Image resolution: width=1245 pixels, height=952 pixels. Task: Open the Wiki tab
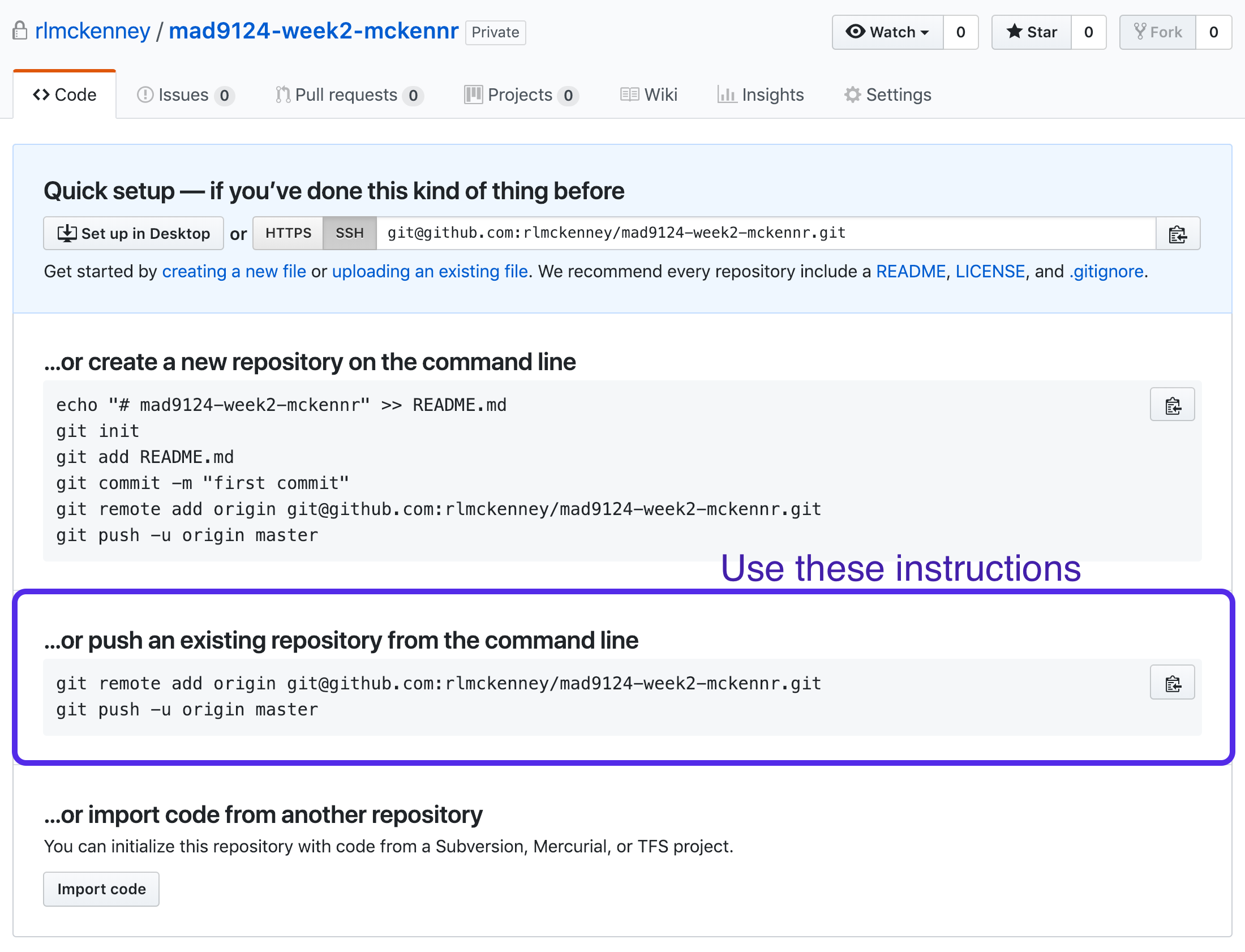[x=649, y=95]
